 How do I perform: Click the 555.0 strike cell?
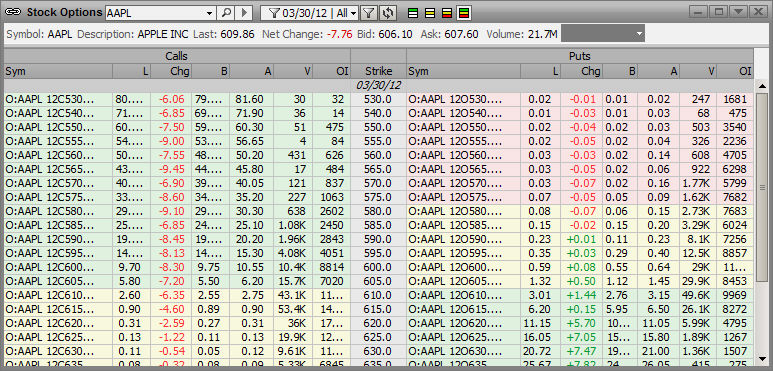coord(378,141)
